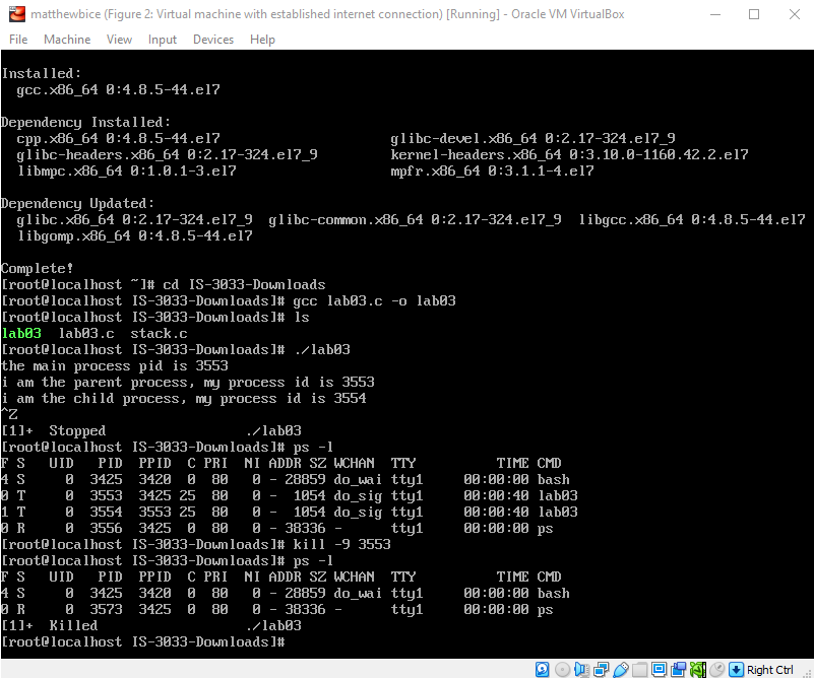814x678 pixels.
Task: Open the Input menu
Action: pyautogui.click(x=161, y=39)
